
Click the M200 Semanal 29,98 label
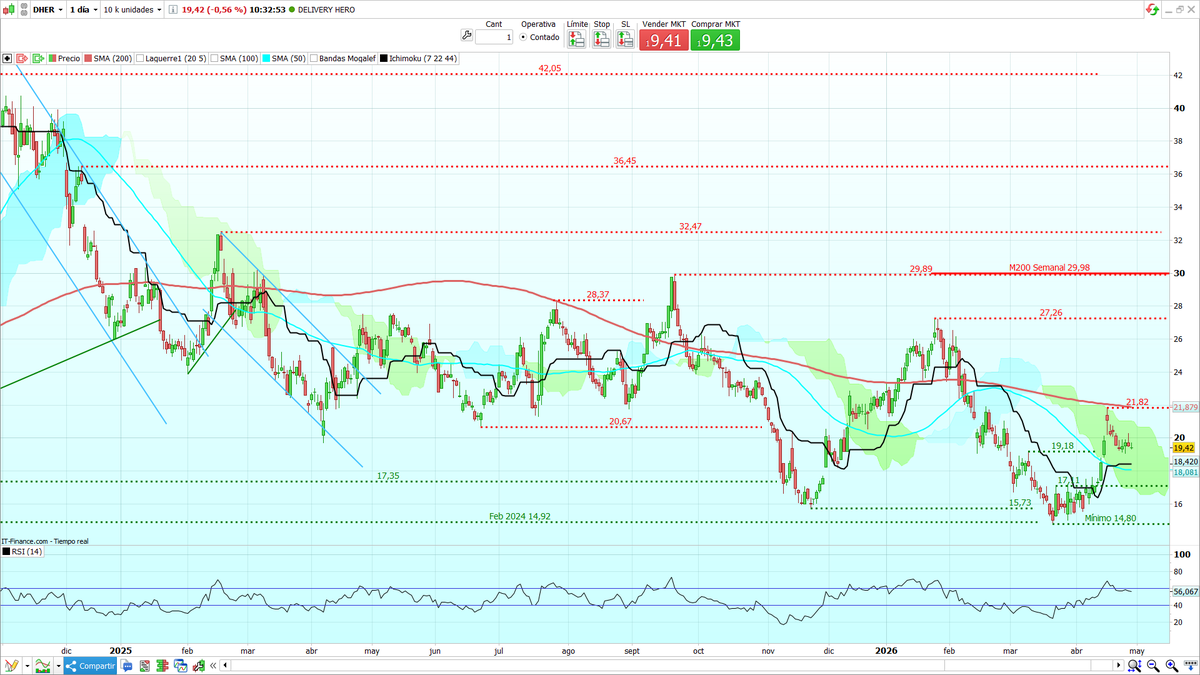tap(1048, 268)
